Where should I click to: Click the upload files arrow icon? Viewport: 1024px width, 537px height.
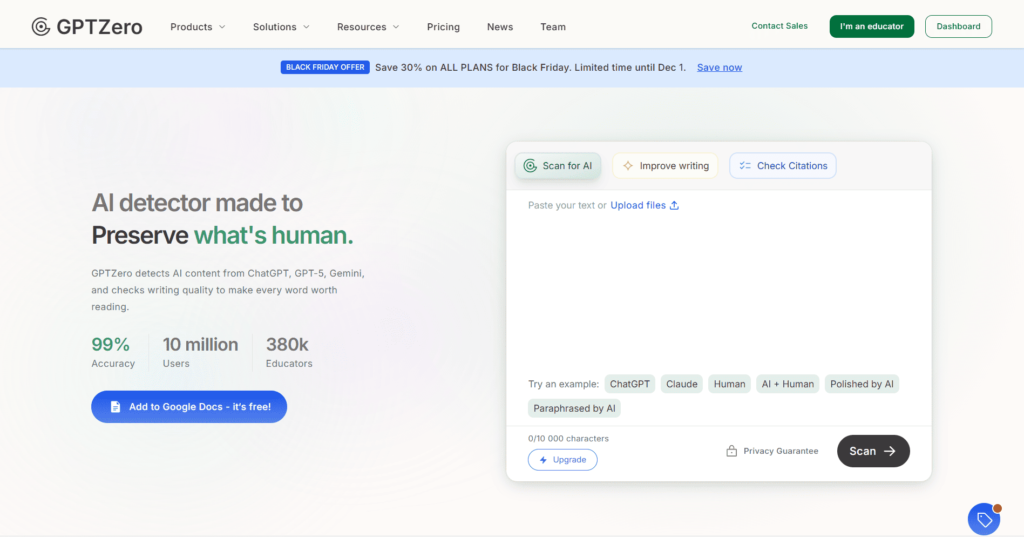(674, 206)
